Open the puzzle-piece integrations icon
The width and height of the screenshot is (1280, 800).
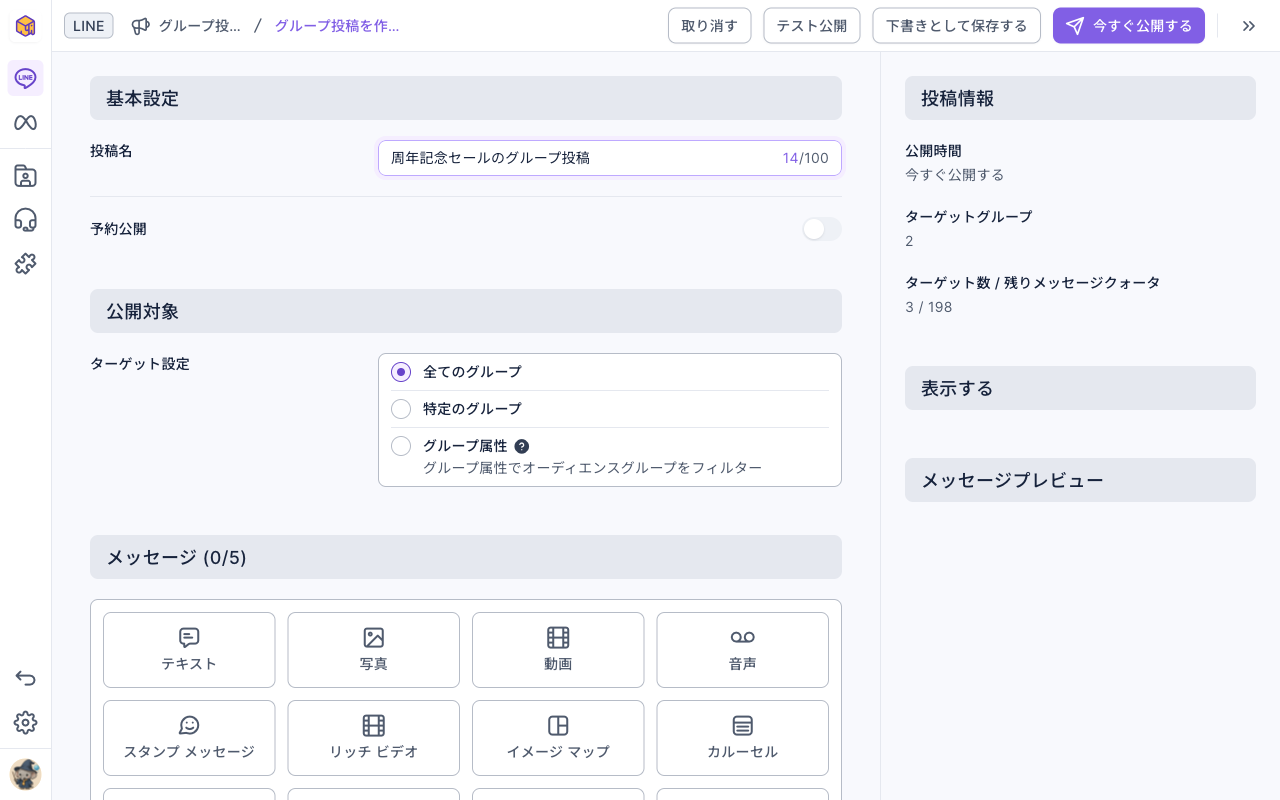pyautogui.click(x=25, y=264)
